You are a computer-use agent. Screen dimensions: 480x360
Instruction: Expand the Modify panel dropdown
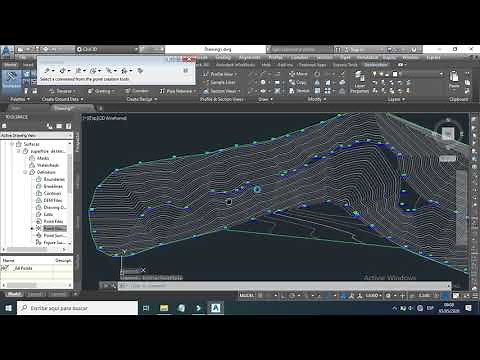coord(317,99)
